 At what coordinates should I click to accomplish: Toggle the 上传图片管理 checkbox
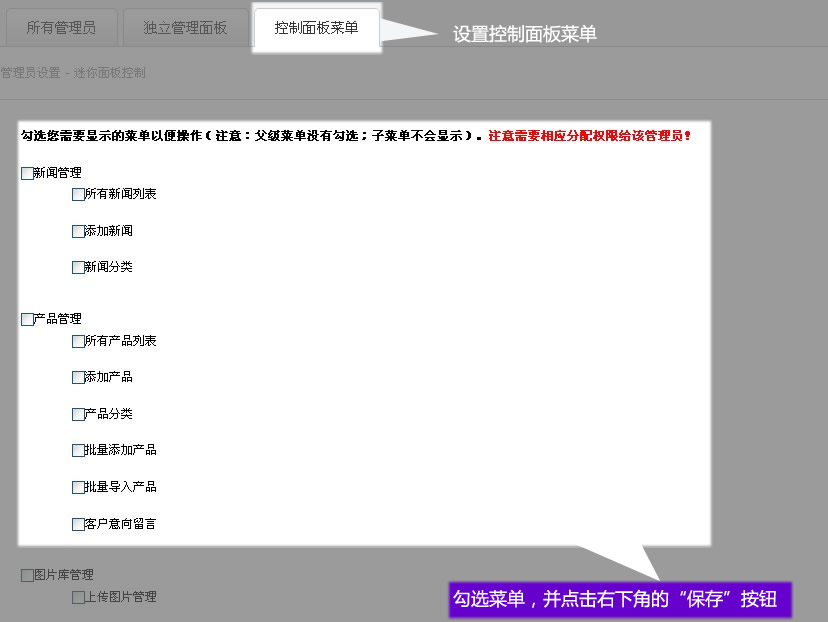tap(78, 598)
